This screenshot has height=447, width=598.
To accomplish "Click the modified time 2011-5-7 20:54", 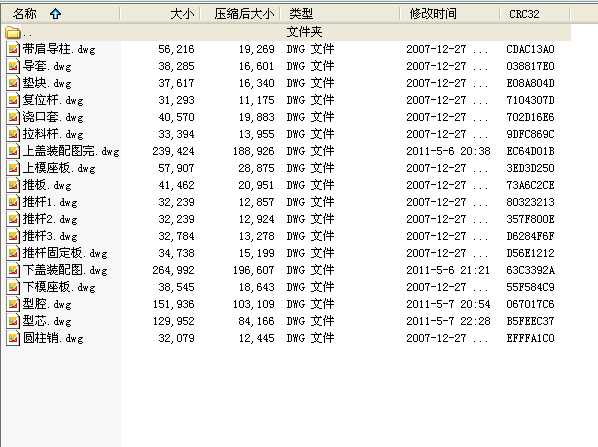I will pos(448,304).
